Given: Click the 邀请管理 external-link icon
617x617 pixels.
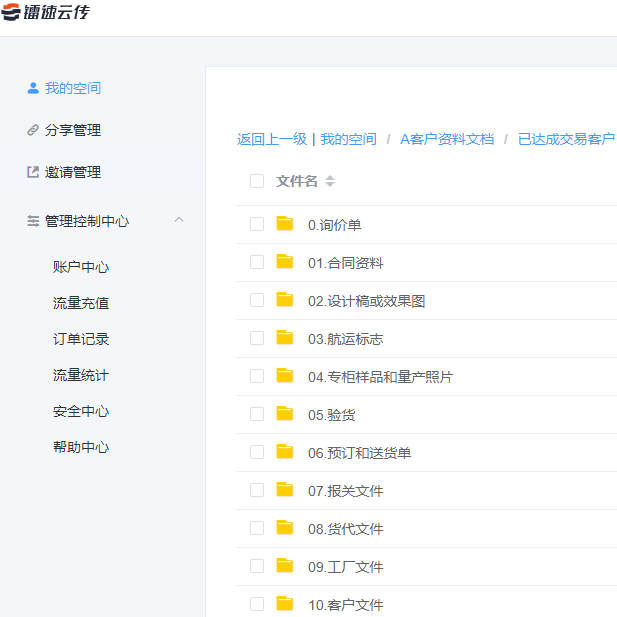Looking at the screenshot, I should point(33,172).
